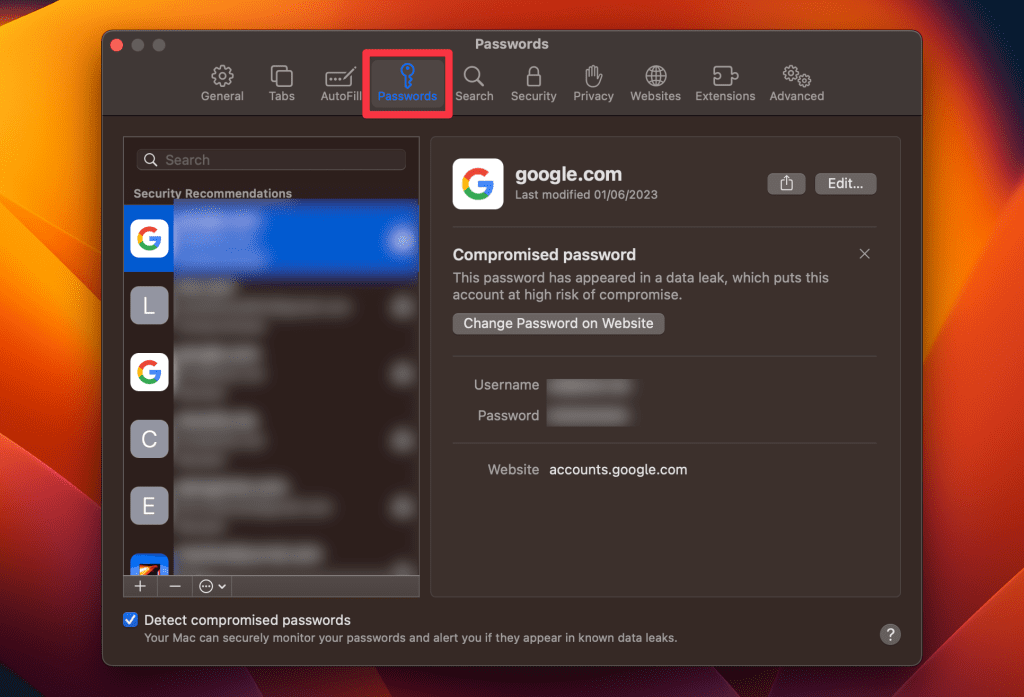This screenshot has height=697, width=1024.
Task: Toggle Detect compromised passwords checkbox
Action: [131, 620]
